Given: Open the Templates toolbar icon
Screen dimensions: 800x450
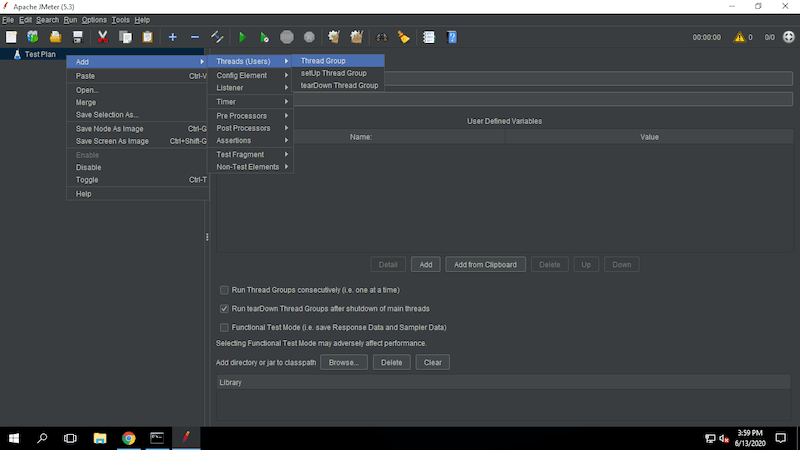Looking at the screenshot, I should click(33, 37).
